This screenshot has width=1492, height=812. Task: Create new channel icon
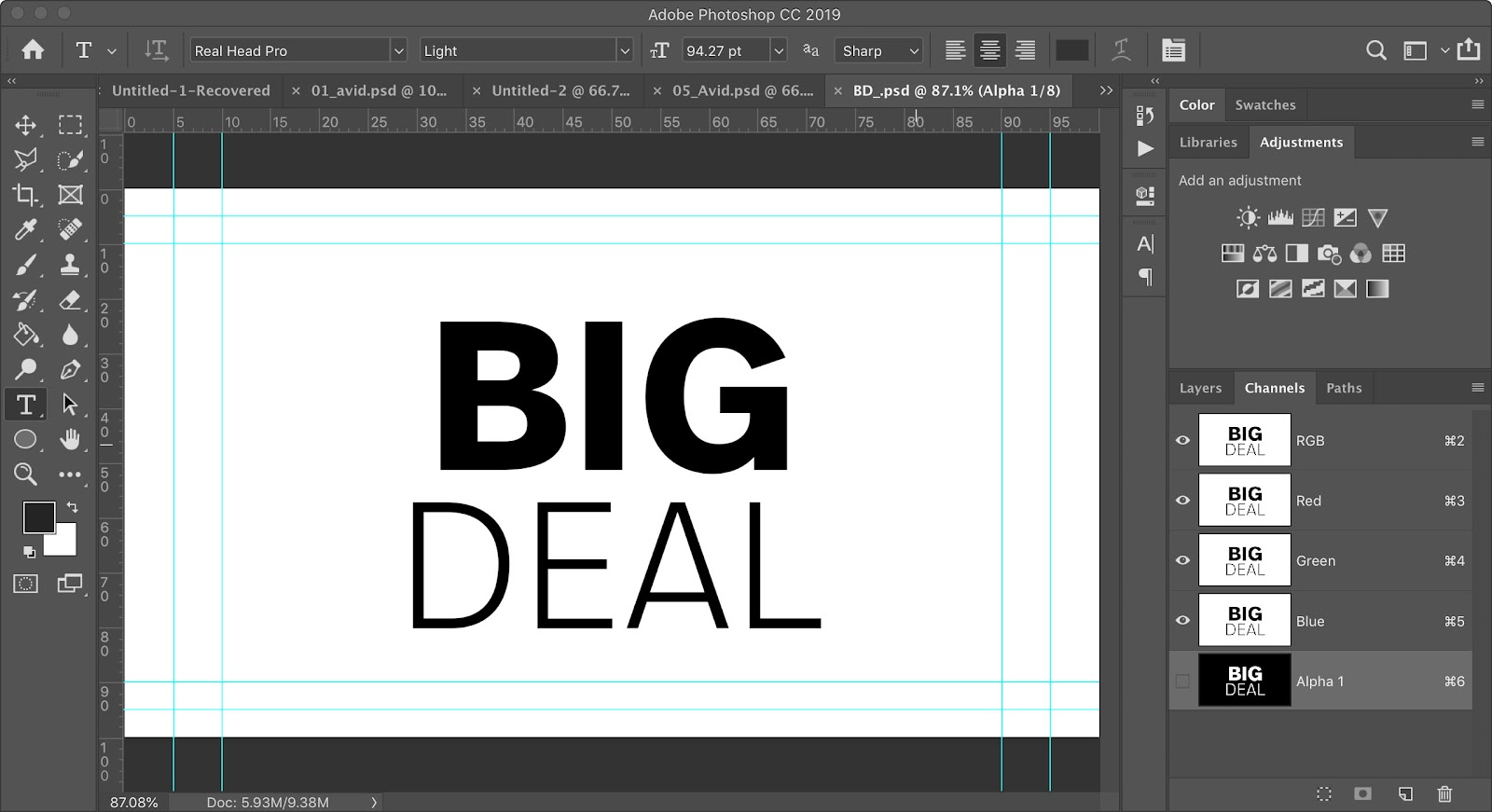point(1405,794)
